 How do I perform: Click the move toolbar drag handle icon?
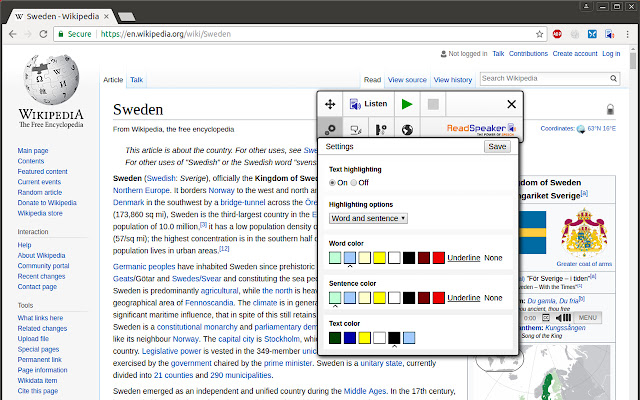pyautogui.click(x=331, y=104)
